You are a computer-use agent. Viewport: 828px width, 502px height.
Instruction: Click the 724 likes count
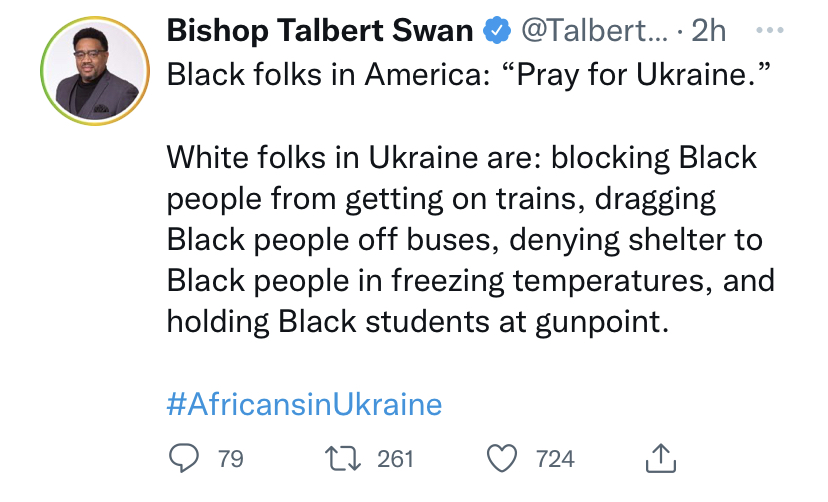point(555,459)
